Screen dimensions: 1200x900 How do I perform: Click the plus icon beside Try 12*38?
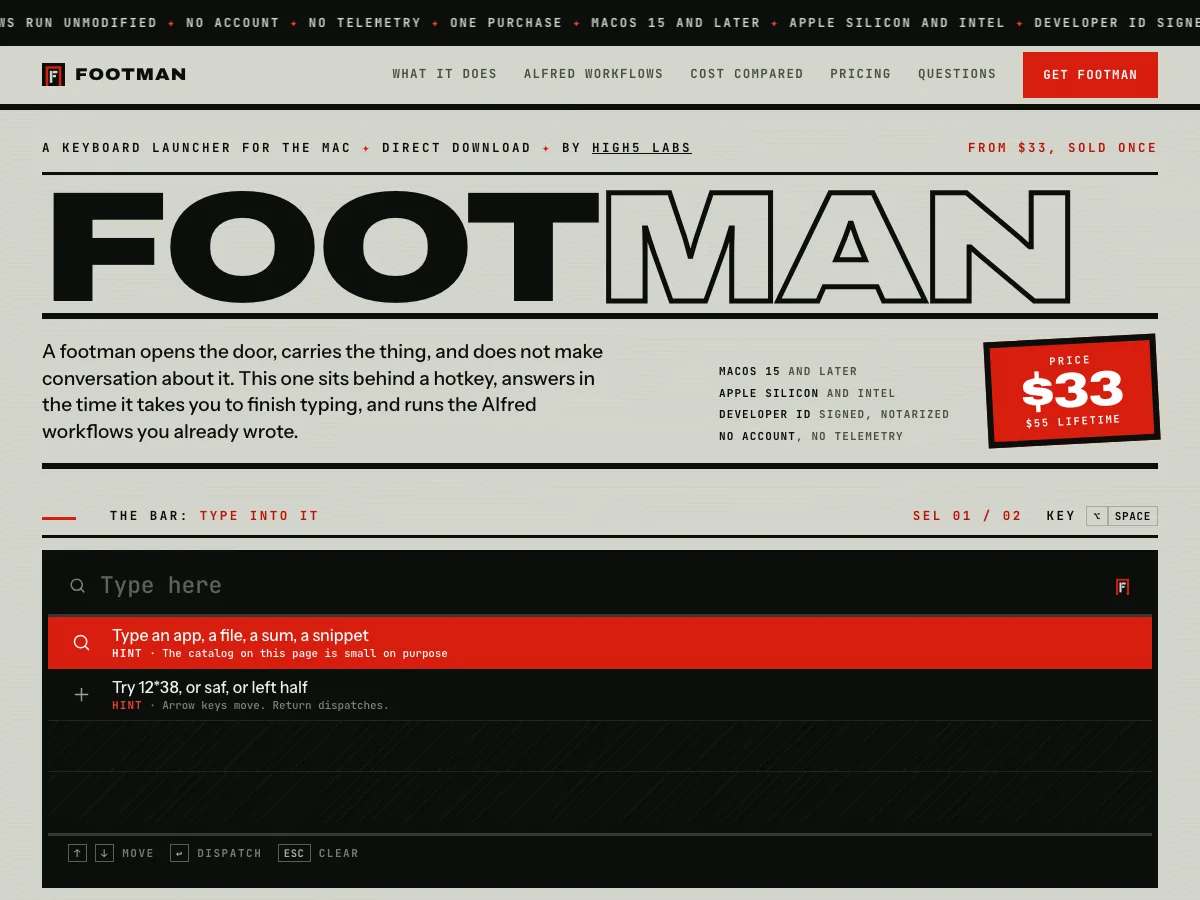tap(82, 694)
